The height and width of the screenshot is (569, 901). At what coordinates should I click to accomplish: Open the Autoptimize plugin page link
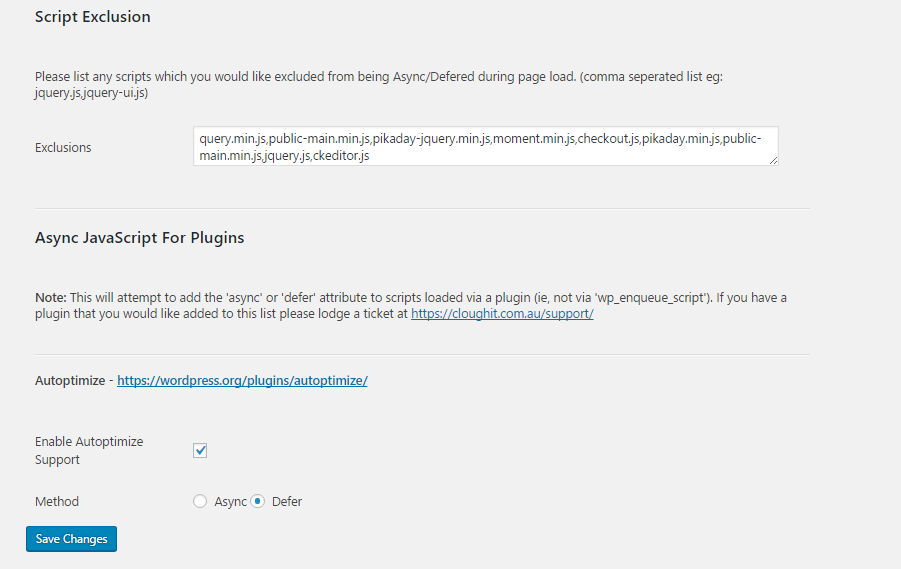[242, 381]
